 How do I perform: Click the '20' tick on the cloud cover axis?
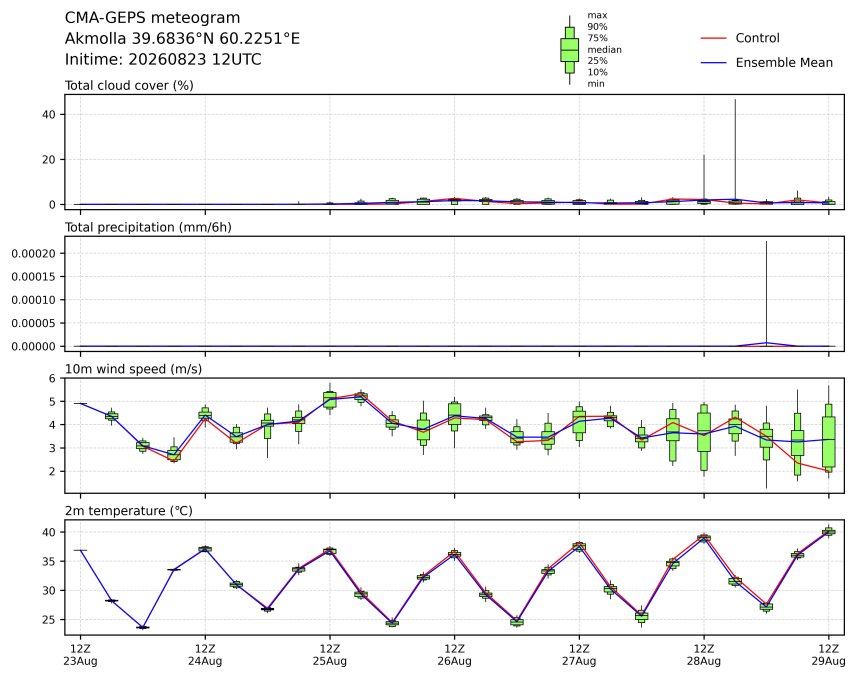[x=49, y=160]
